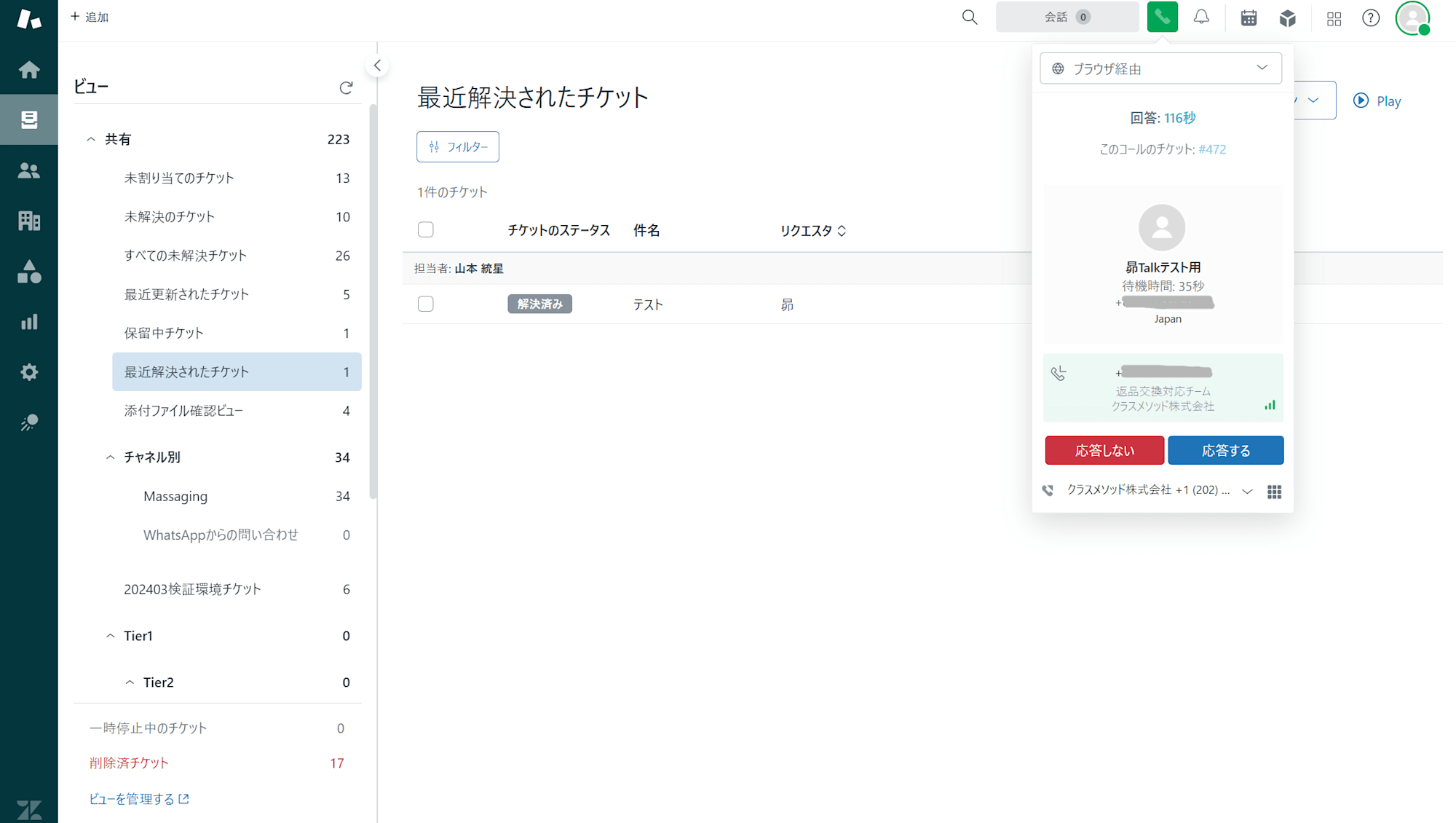
Task: Collapse the Tier1 group
Action: (110, 636)
